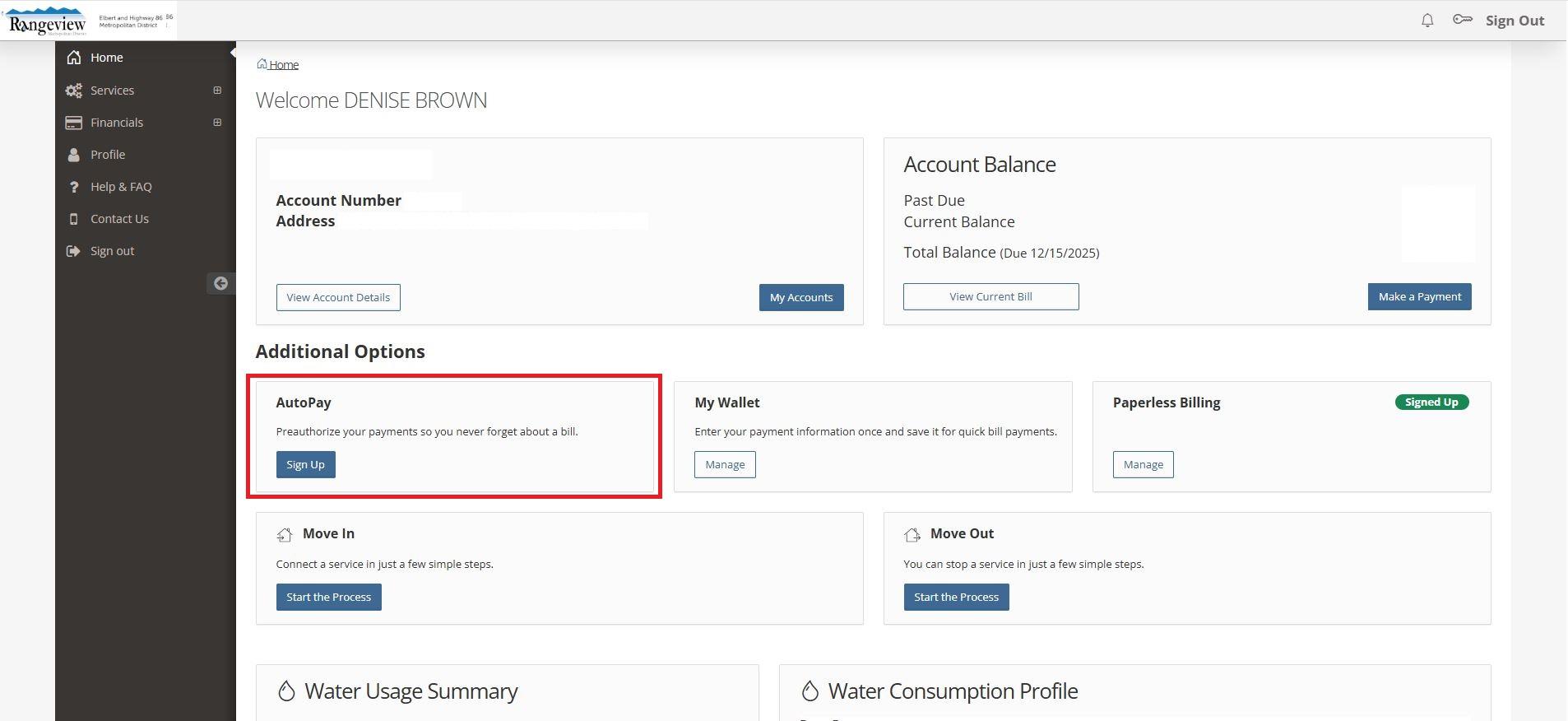Click the Profile person icon
The width and height of the screenshot is (1568, 721).
(74, 155)
